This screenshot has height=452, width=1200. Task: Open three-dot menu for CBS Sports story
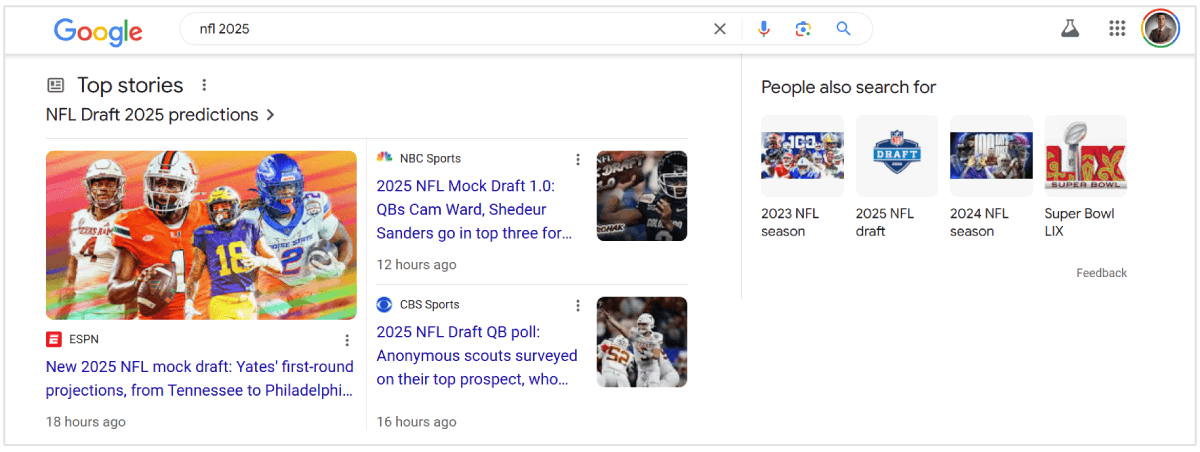[577, 305]
